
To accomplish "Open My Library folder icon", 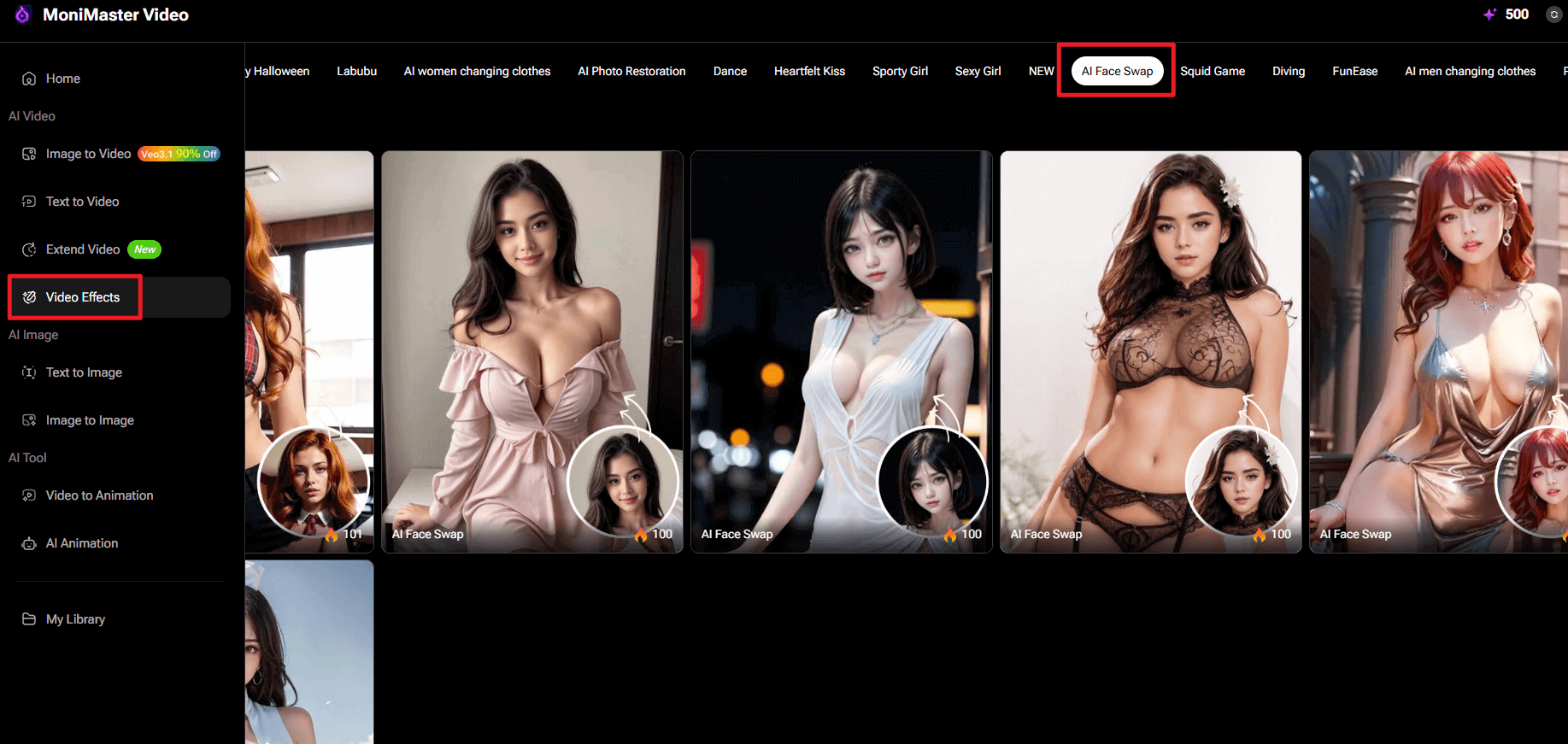I will (29, 619).
